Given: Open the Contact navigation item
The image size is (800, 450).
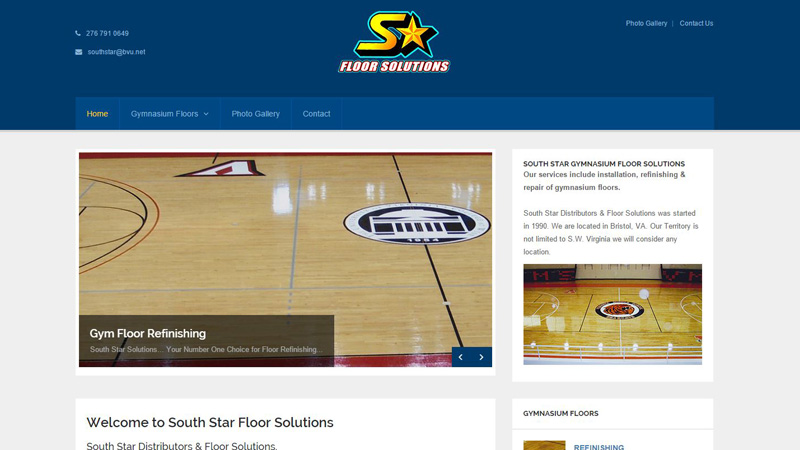Looking at the screenshot, I should [x=316, y=114].
